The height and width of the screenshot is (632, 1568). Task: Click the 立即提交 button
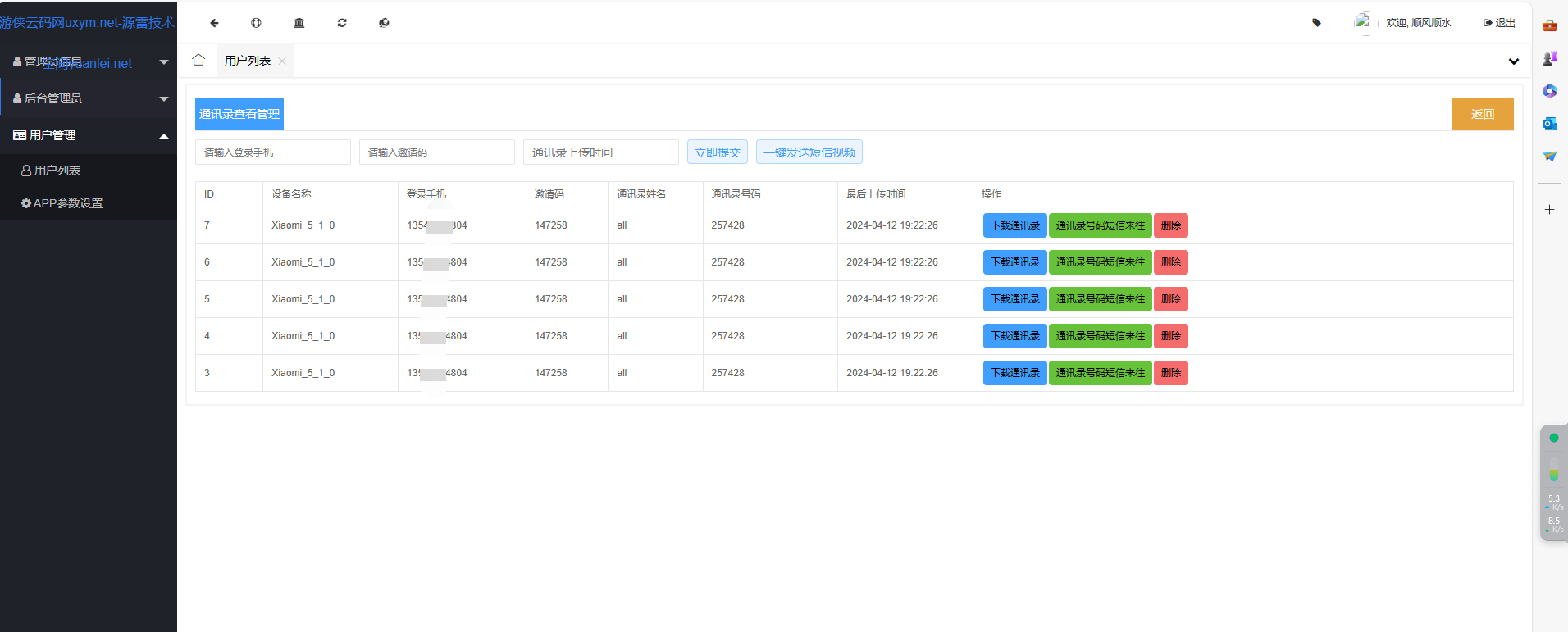(718, 152)
